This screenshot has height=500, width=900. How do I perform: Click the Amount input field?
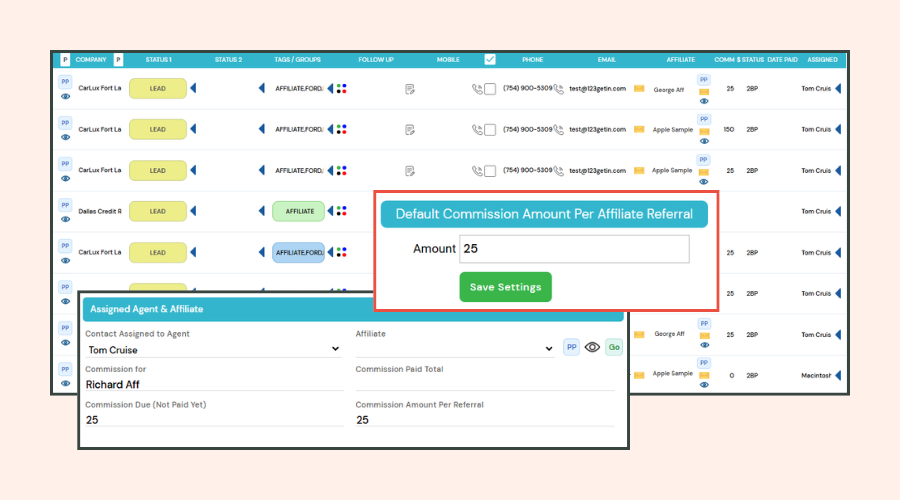pos(574,249)
